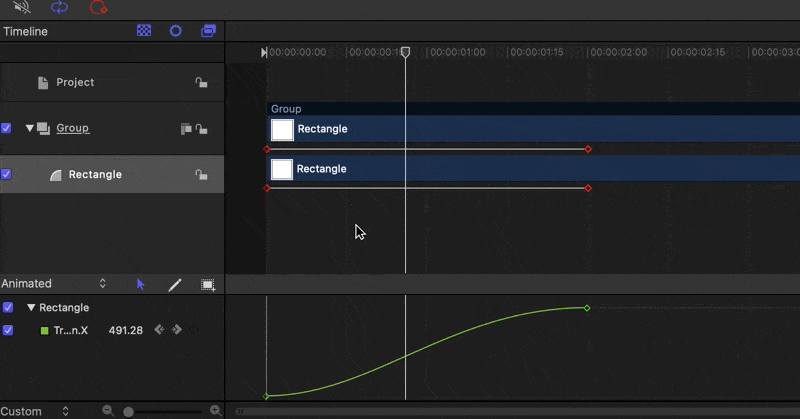Screen dimensions: 800x419
Task: Click the zoom in magnifier icon
Action: coord(215,410)
